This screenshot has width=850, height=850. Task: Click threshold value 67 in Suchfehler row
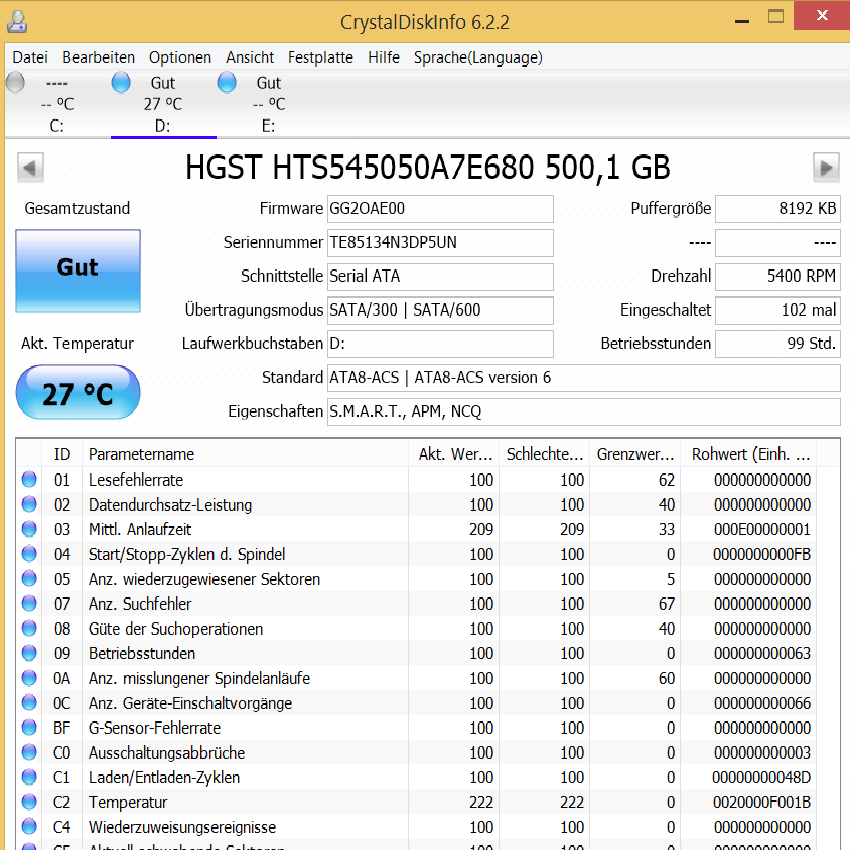[x=667, y=604]
